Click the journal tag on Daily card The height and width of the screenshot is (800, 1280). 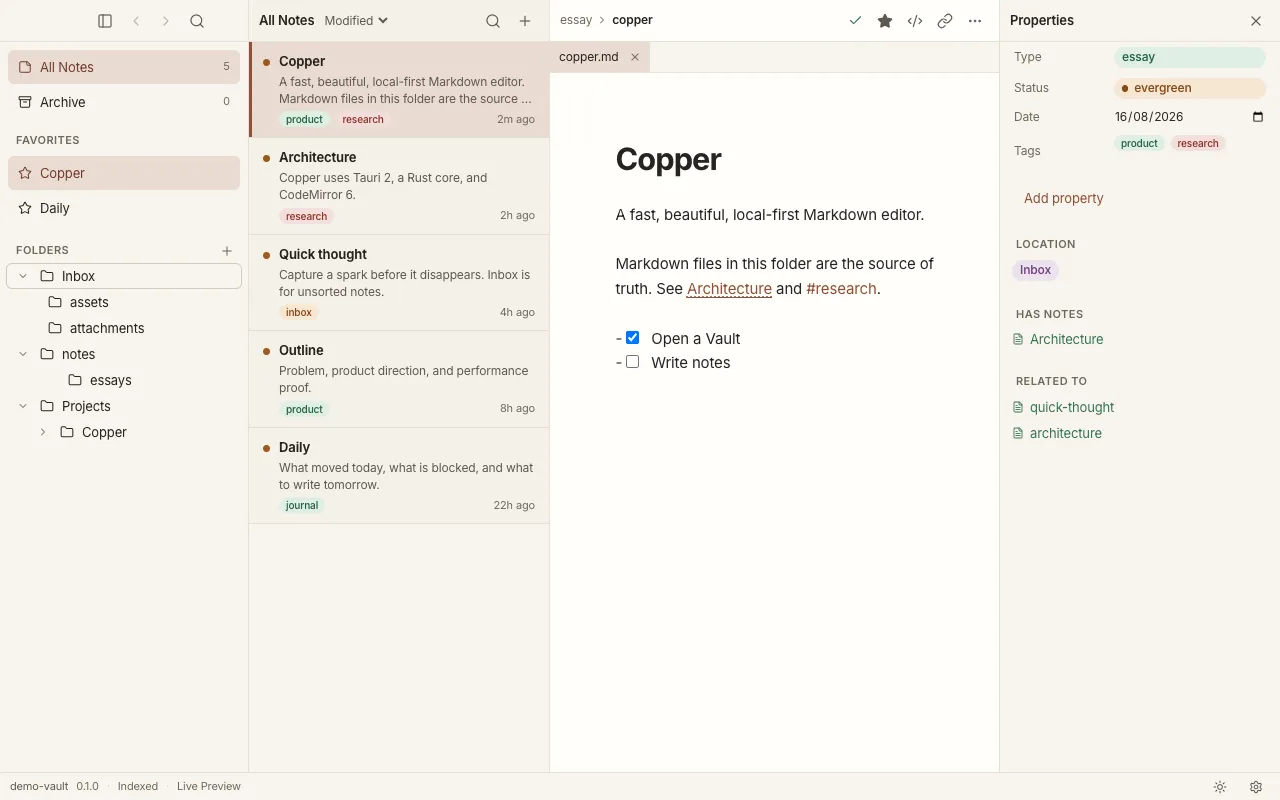point(302,506)
